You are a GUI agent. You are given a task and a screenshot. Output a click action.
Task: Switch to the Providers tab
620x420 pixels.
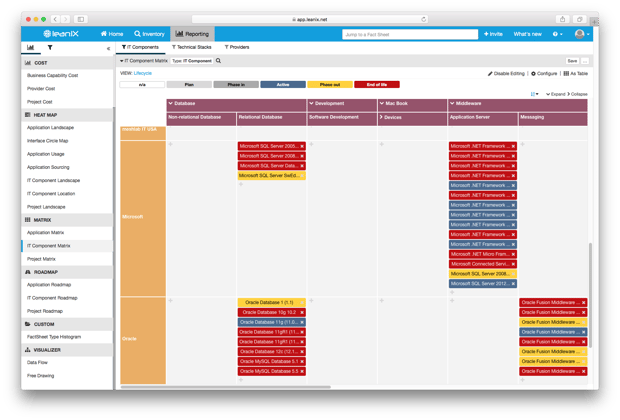[x=237, y=47]
